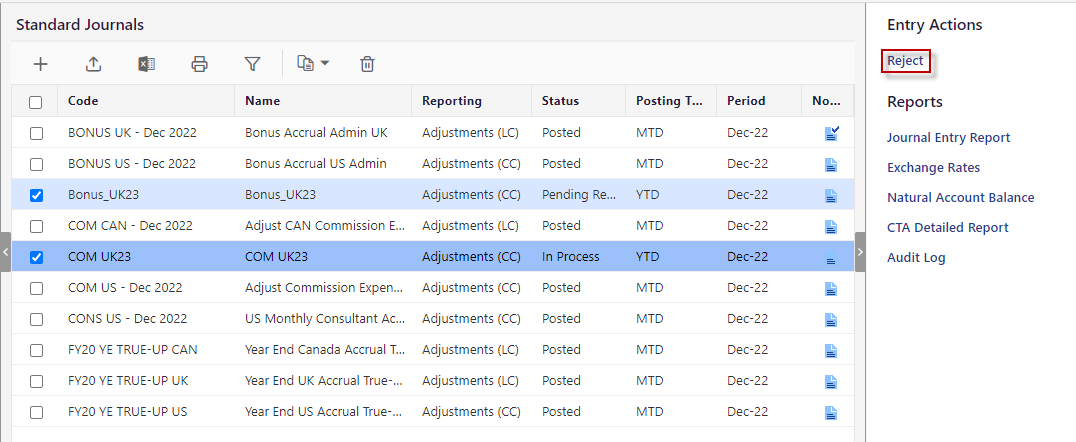Expand the copy dropdown arrow in toolbar
Screen dimensions: 1076x442
(325, 64)
